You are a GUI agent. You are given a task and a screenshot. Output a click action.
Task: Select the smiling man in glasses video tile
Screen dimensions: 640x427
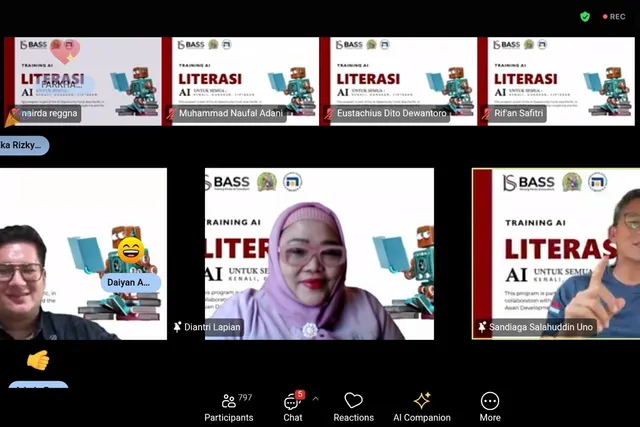pyautogui.click(x=83, y=254)
